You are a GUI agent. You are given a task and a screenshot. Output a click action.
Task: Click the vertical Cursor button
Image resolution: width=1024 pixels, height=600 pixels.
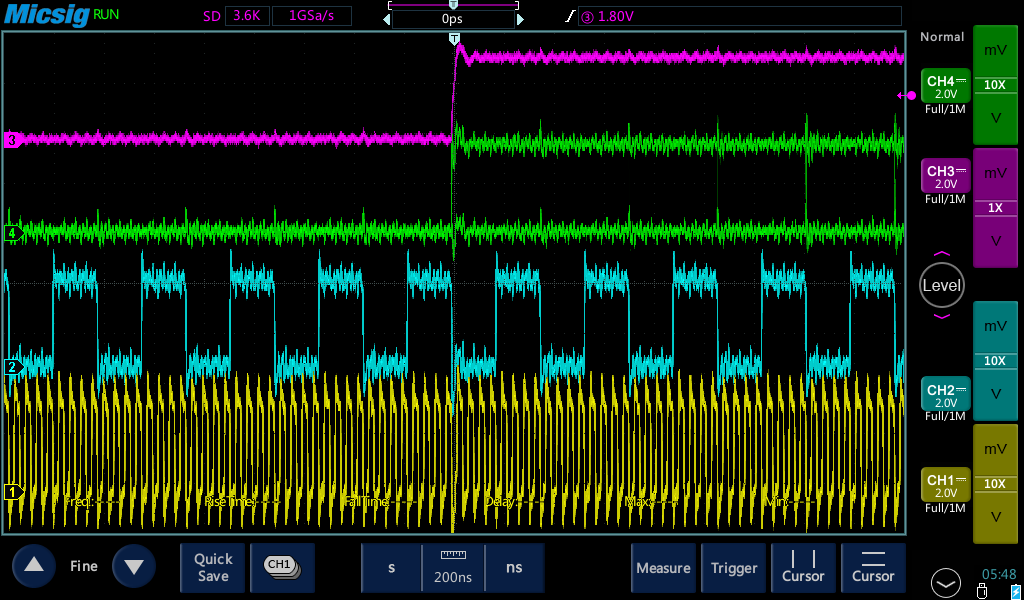[x=803, y=567]
